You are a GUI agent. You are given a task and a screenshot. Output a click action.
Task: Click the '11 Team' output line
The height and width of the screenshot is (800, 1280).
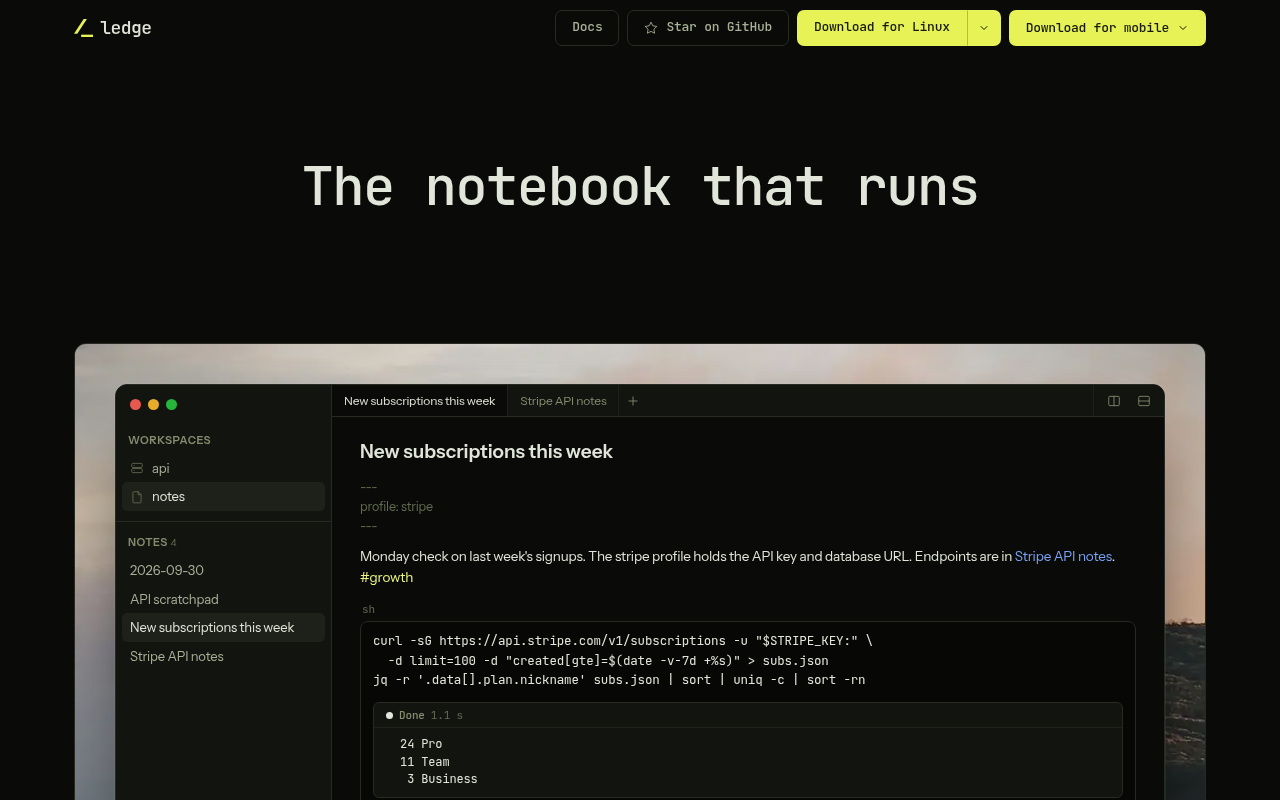point(425,762)
